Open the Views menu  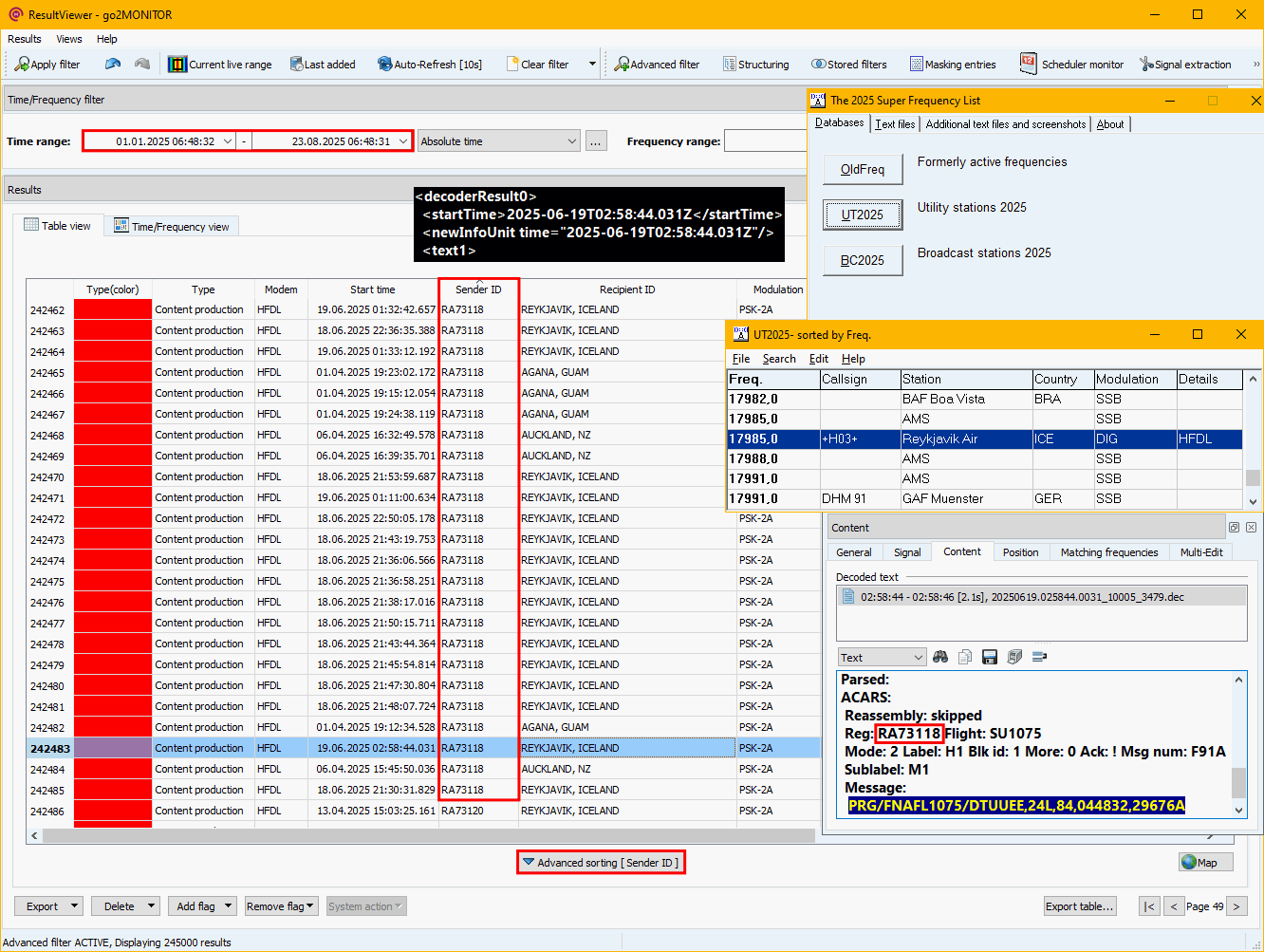coord(69,39)
